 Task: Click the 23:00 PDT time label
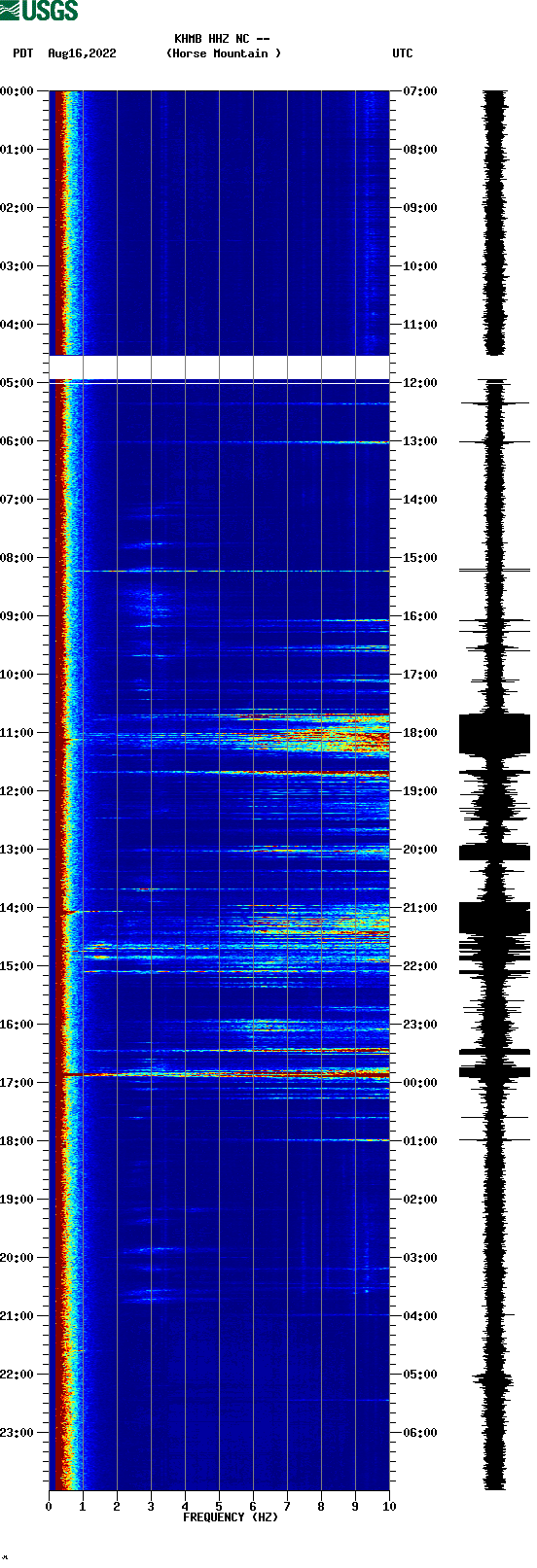17,1433
